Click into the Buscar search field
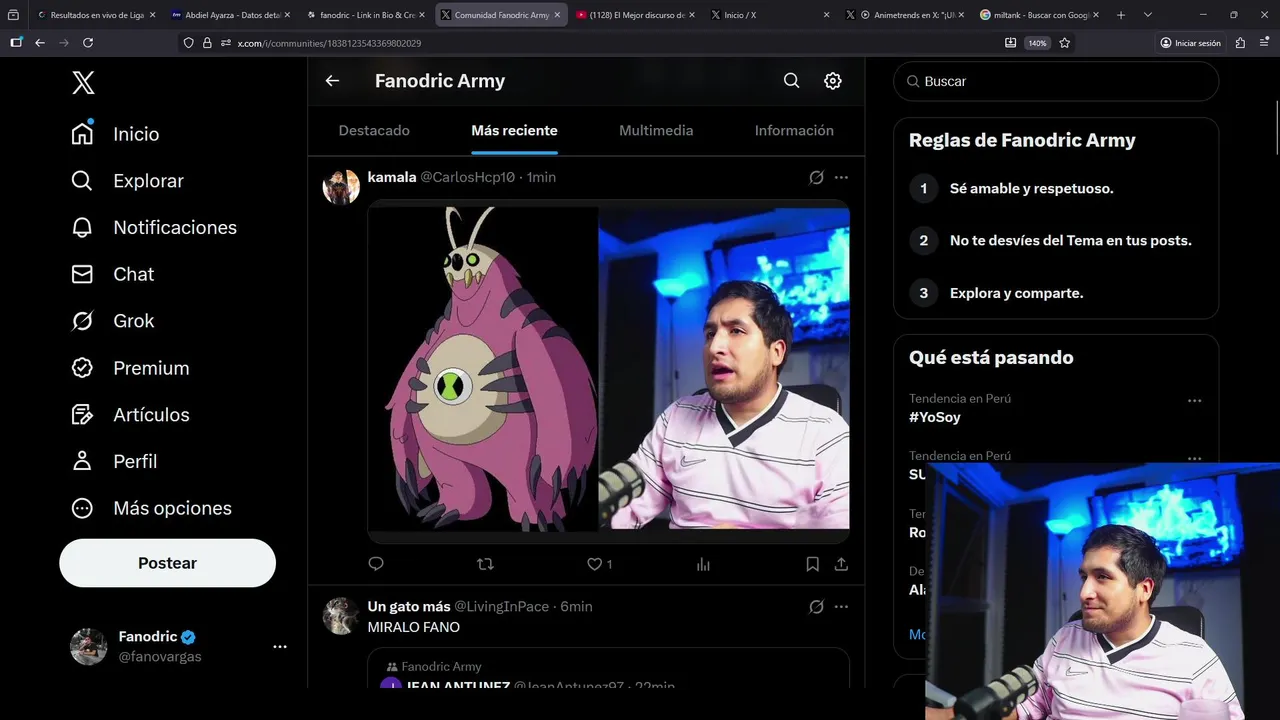Image resolution: width=1280 pixels, height=720 pixels. pyautogui.click(x=1056, y=81)
